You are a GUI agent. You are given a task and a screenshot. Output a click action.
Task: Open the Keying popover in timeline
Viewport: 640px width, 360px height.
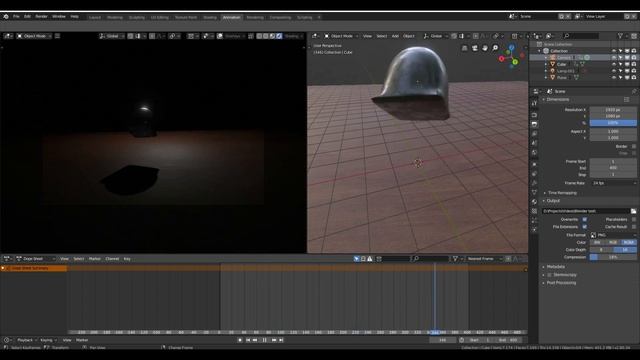[x=48, y=340]
